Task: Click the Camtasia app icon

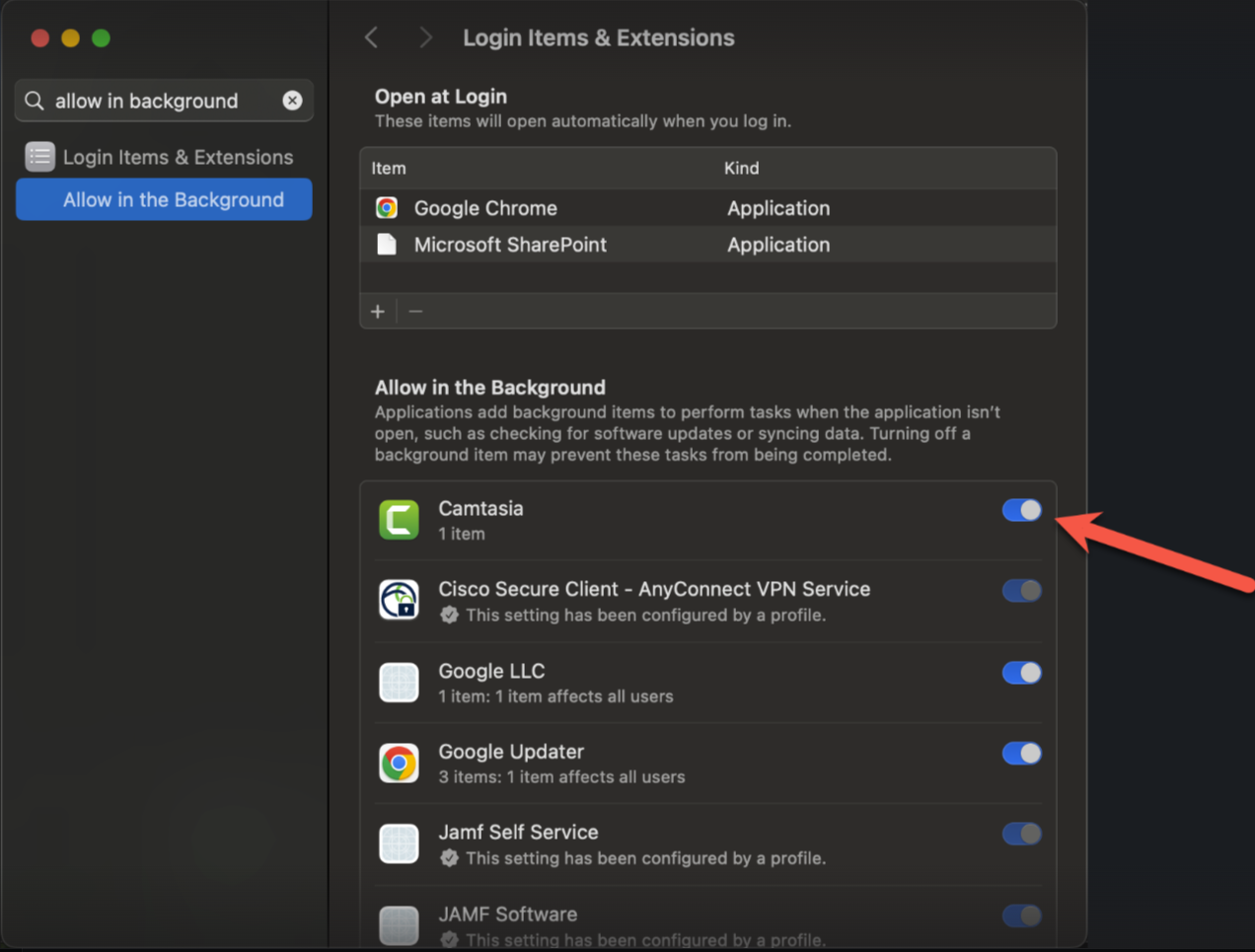Action: coord(399,520)
